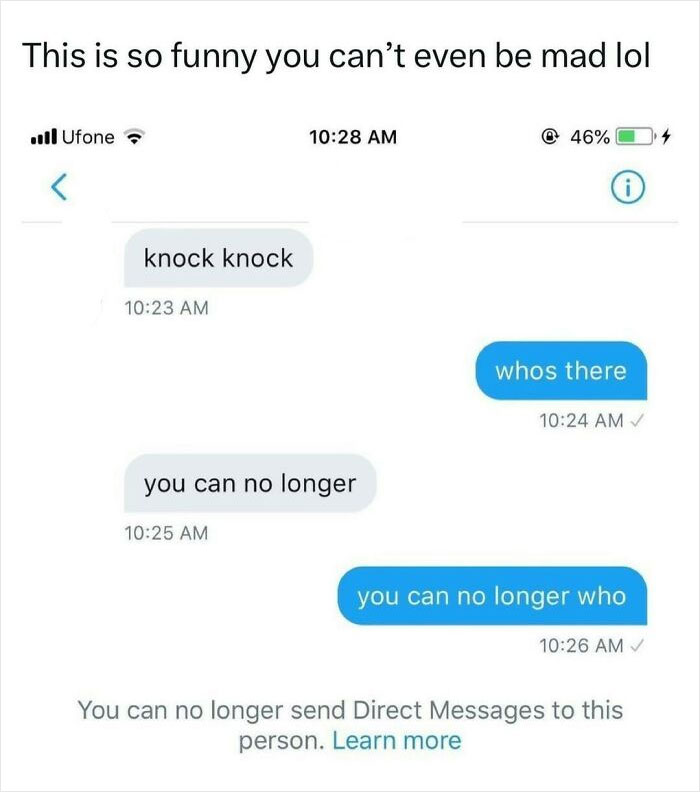Image resolution: width=700 pixels, height=792 pixels.
Task: Tap the 10:28 AM status bar clock
Action: coord(353,137)
